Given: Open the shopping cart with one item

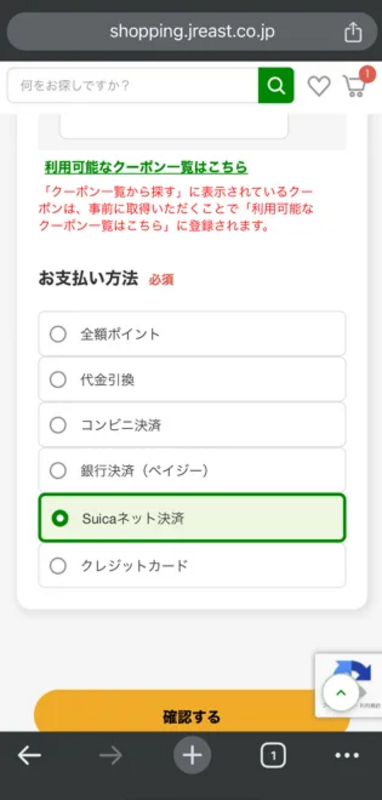Looking at the screenshot, I should pyautogui.click(x=356, y=84).
